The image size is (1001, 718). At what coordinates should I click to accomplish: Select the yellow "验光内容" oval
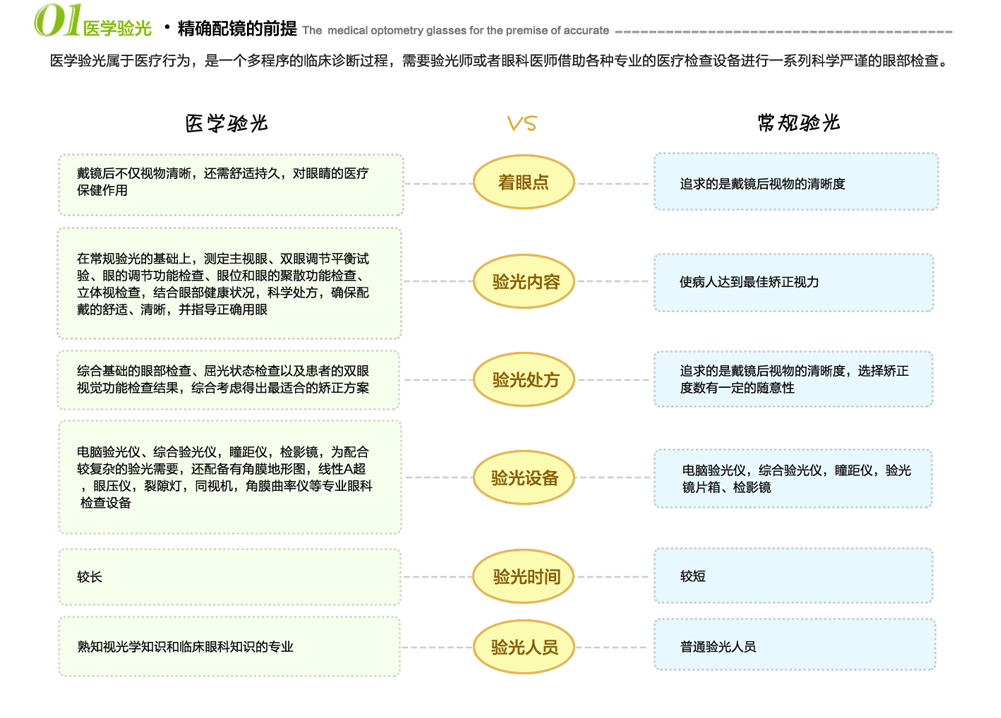pyautogui.click(x=525, y=282)
